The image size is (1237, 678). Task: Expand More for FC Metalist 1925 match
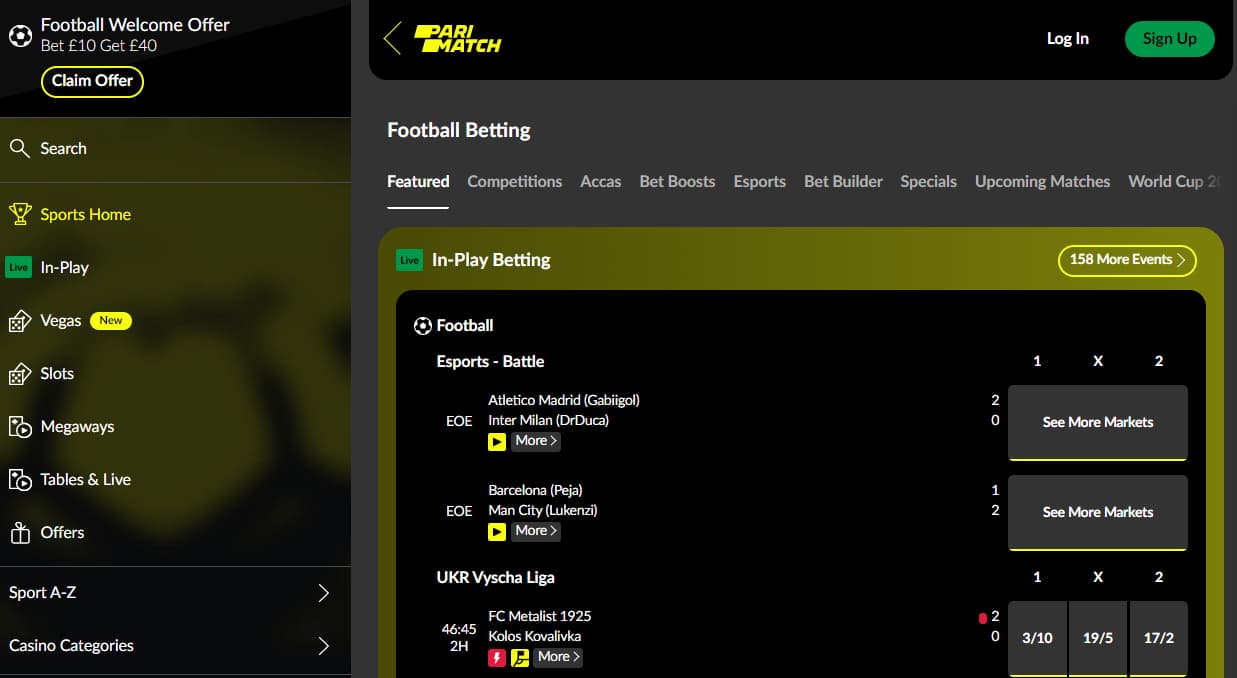pyautogui.click(x=558, y=657)
